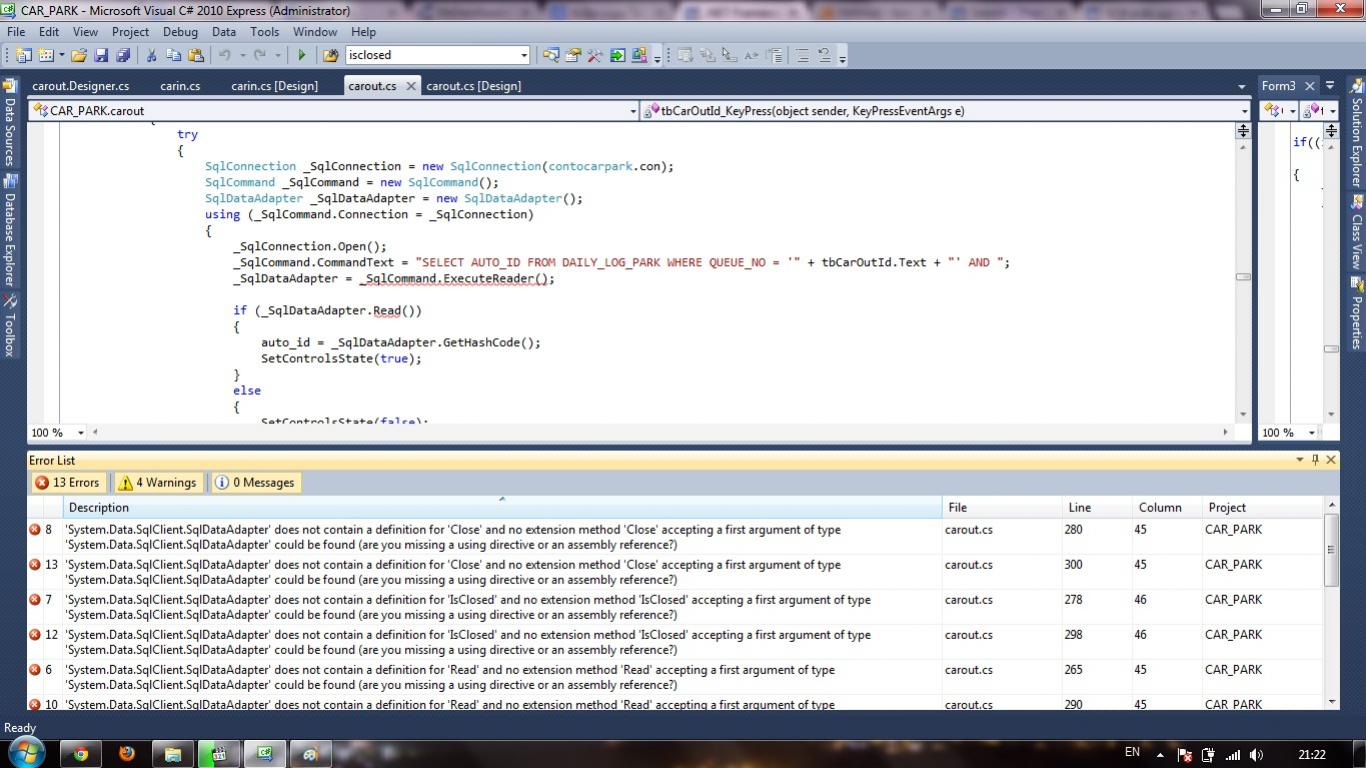Switch to the carout.cs [Design] tab
1366x768 pixels.
473,86
